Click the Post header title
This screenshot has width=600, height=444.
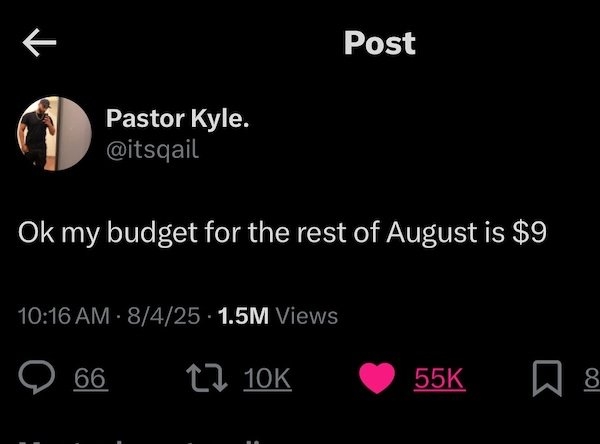tap(379, 43)
